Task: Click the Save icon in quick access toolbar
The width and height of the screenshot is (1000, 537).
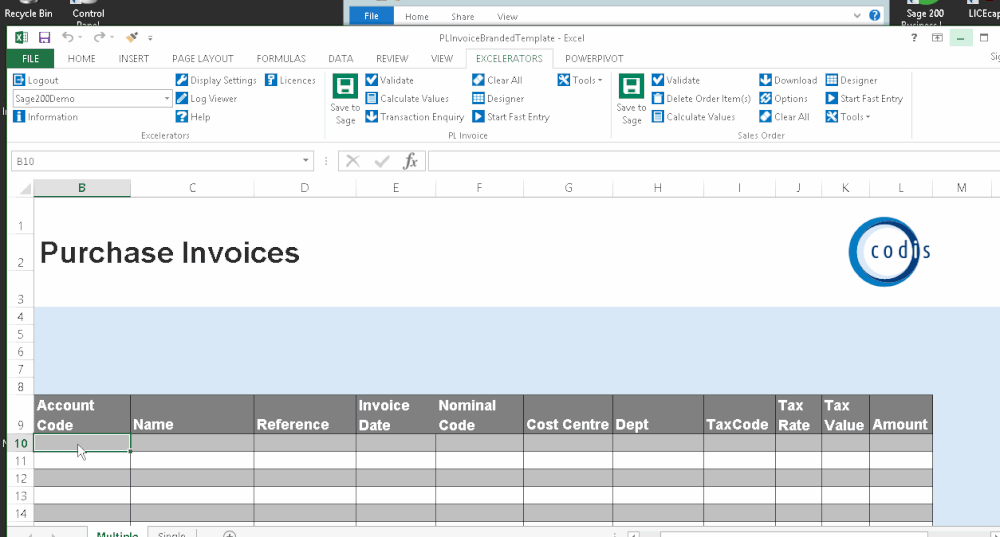Action: point(44,38)
